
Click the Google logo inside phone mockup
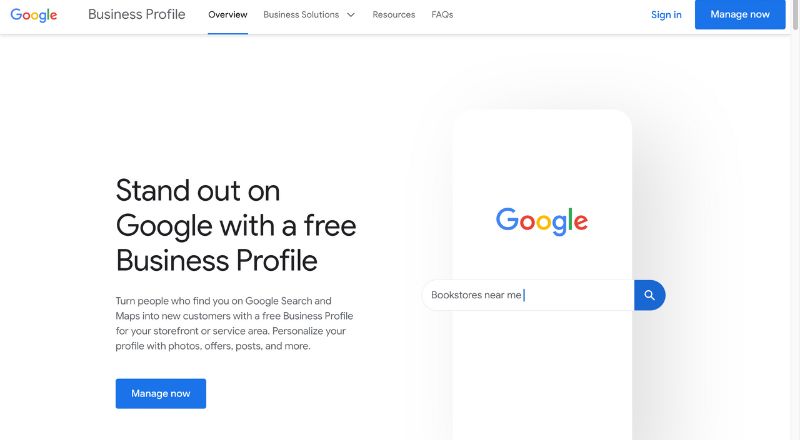(x=541, y=221)
